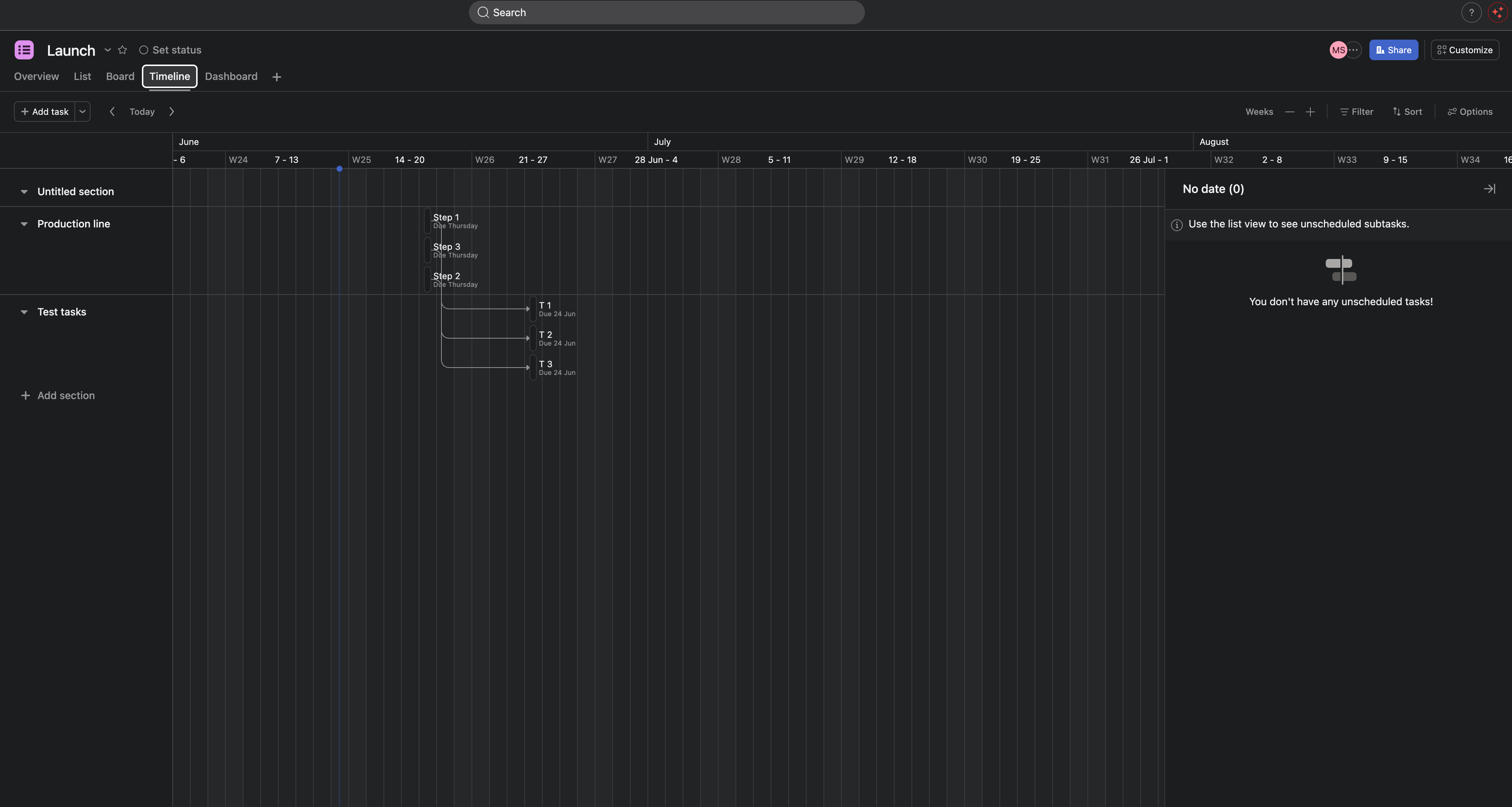Open the Sort options
This screenshot has height=807, width=1512.
click(1407, 112)
